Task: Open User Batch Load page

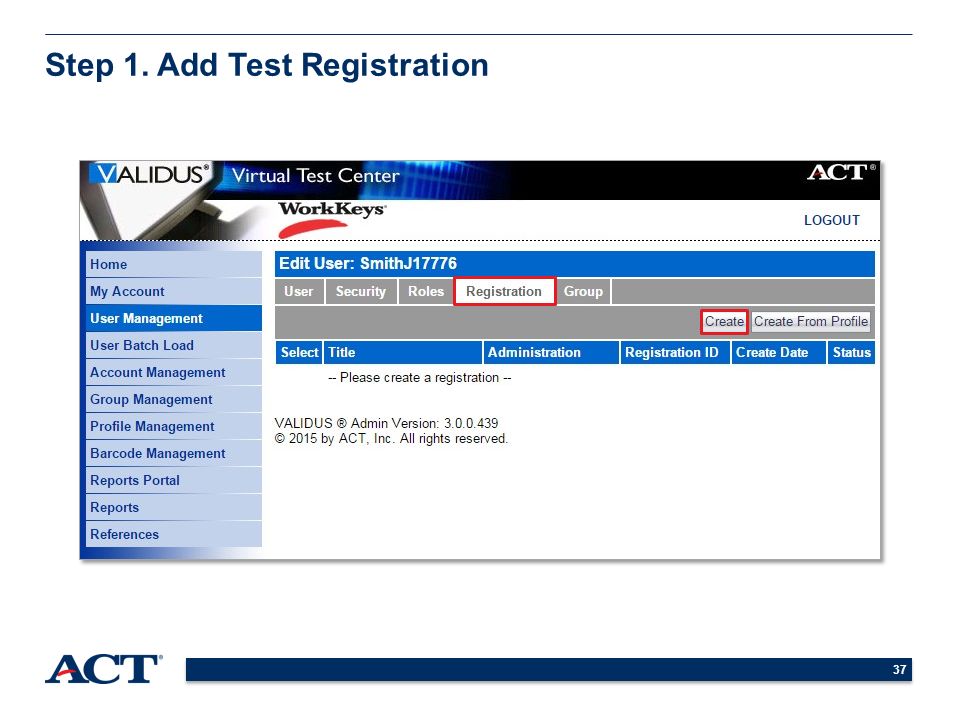Action: point(174,345)
